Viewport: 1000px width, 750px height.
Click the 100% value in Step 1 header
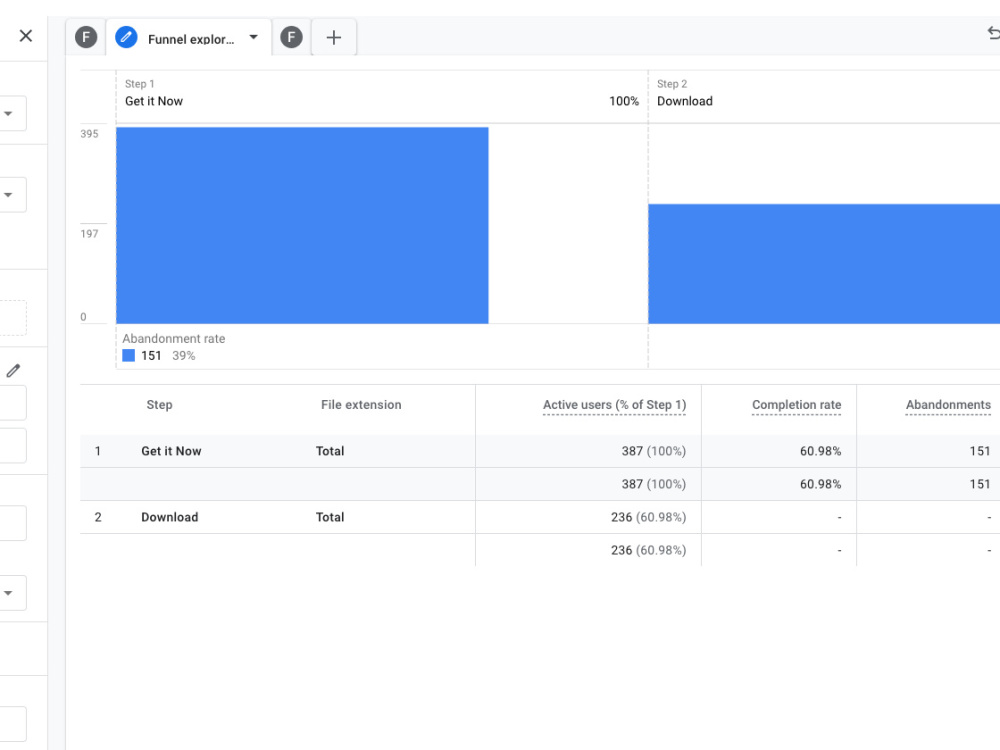pyautogui.click(x=624, y=101)
